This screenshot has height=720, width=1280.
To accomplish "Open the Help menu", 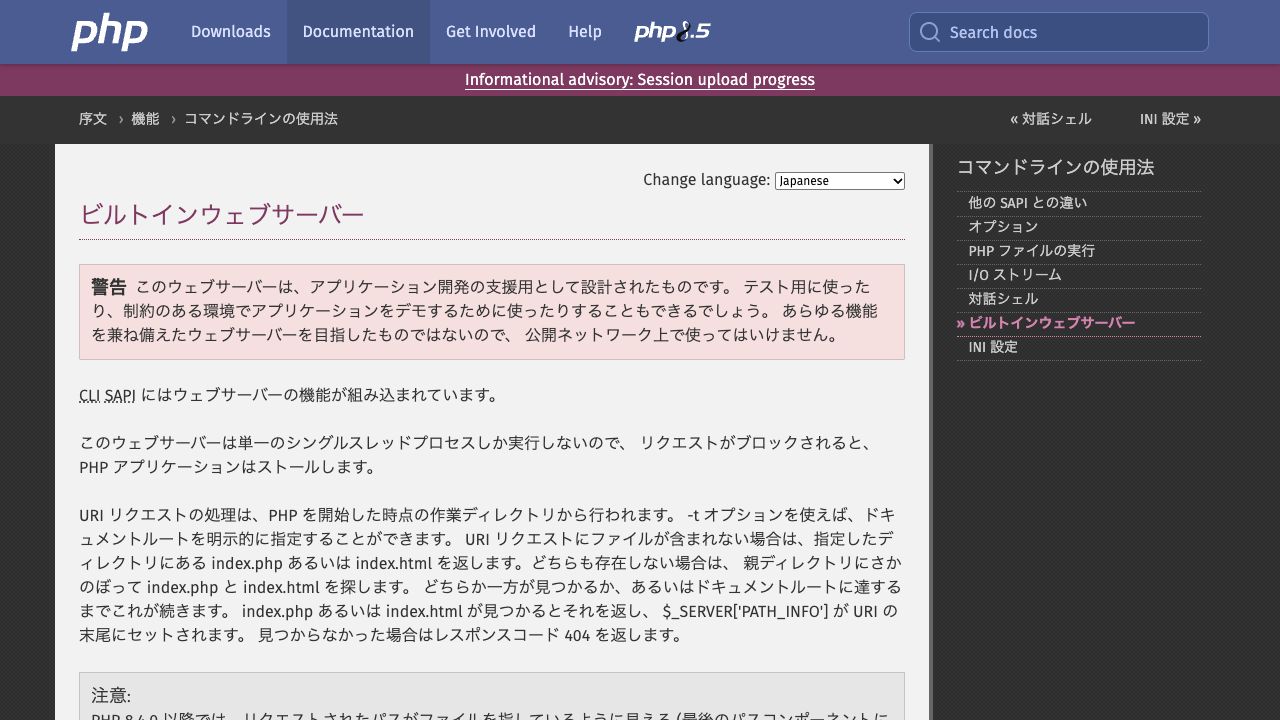I will 585,32.
